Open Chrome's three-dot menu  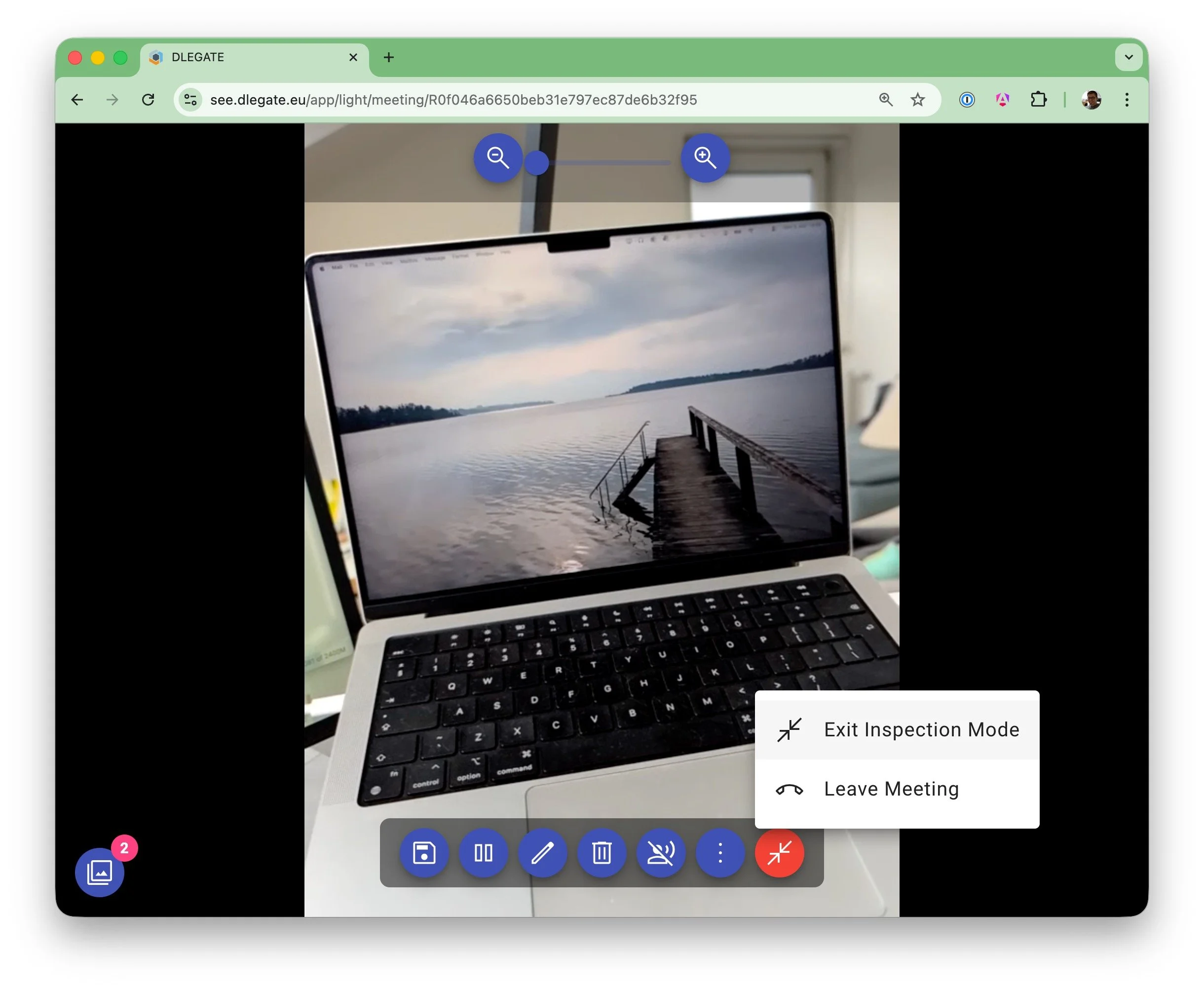pyautogui.click(x=1127, y=100)
